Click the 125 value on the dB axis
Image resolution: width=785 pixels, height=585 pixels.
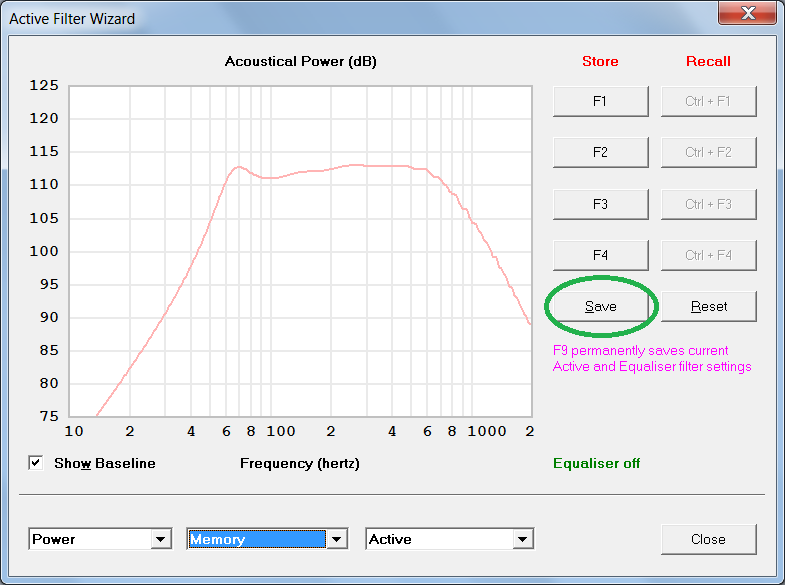pyautogui.click(x=44, y=86)
